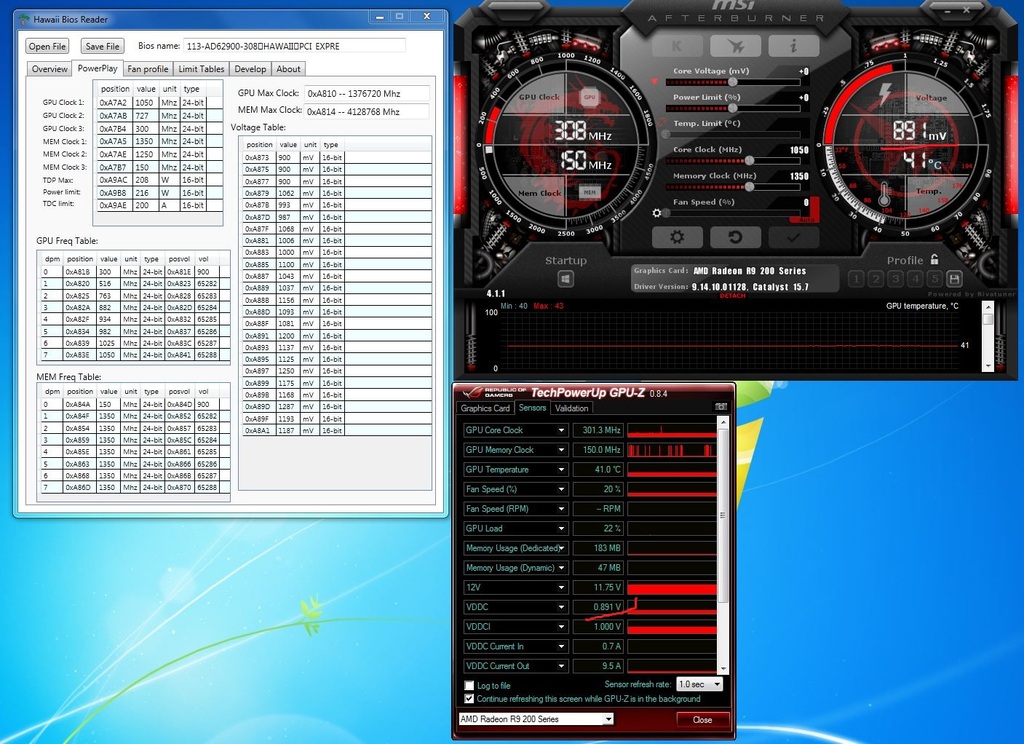The height and width of the screenshot is (744, 1024).
Task: Click the palm tree icon in Hawaii Bios Reader title
Action: pyautogui.click(x=24, y=19)
